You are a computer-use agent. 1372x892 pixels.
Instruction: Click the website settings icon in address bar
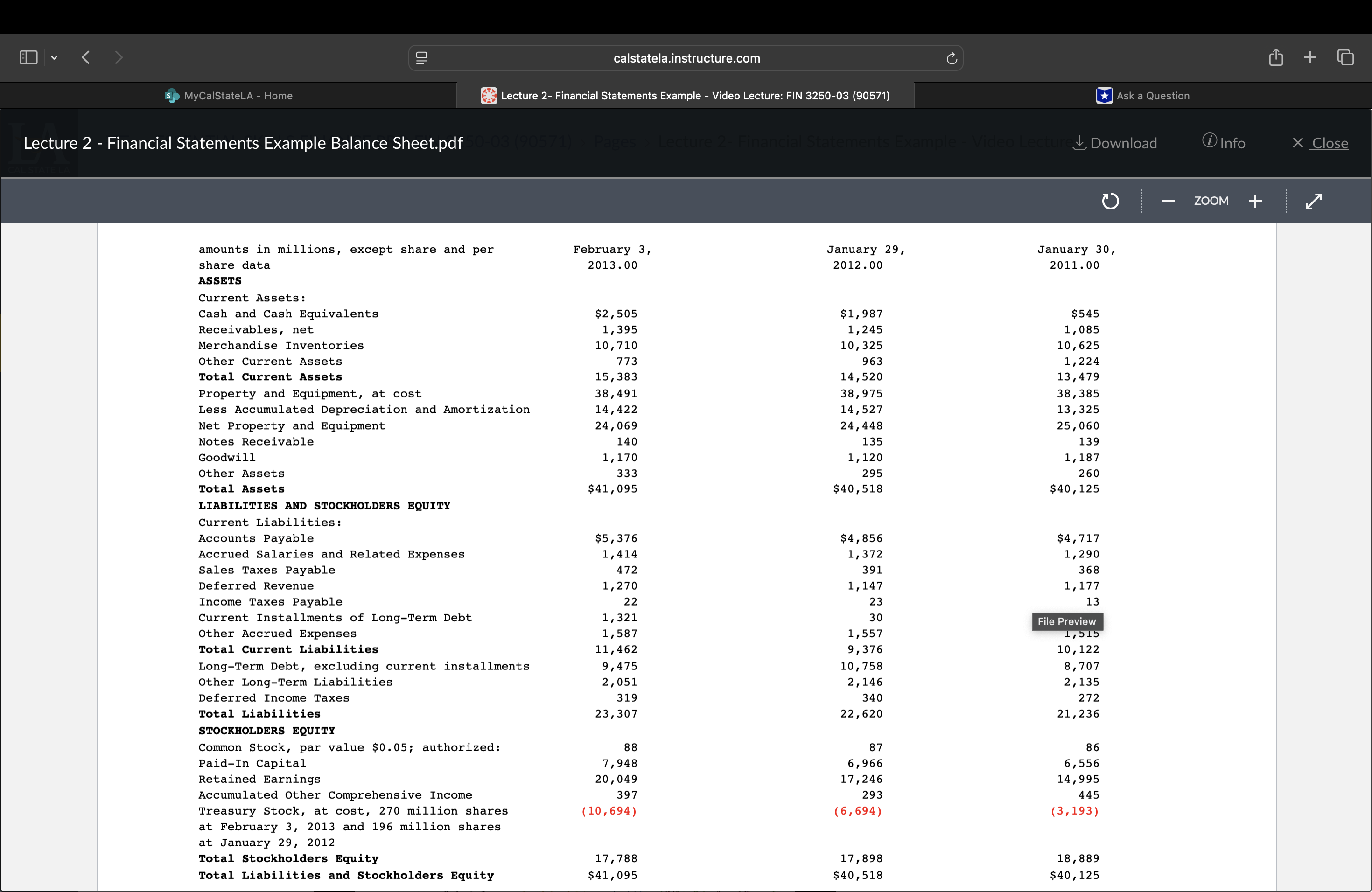click(421, 58)
